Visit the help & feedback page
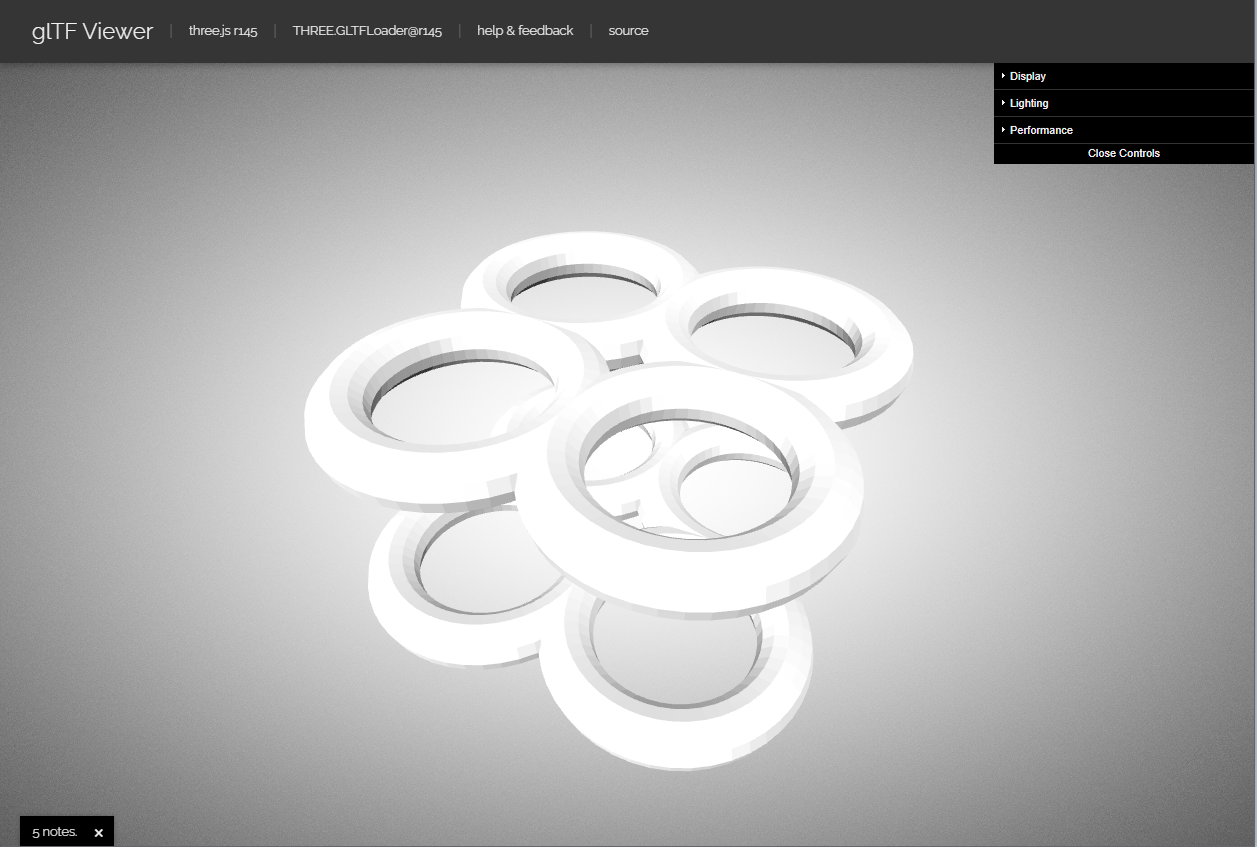 (x=525, y=31)
